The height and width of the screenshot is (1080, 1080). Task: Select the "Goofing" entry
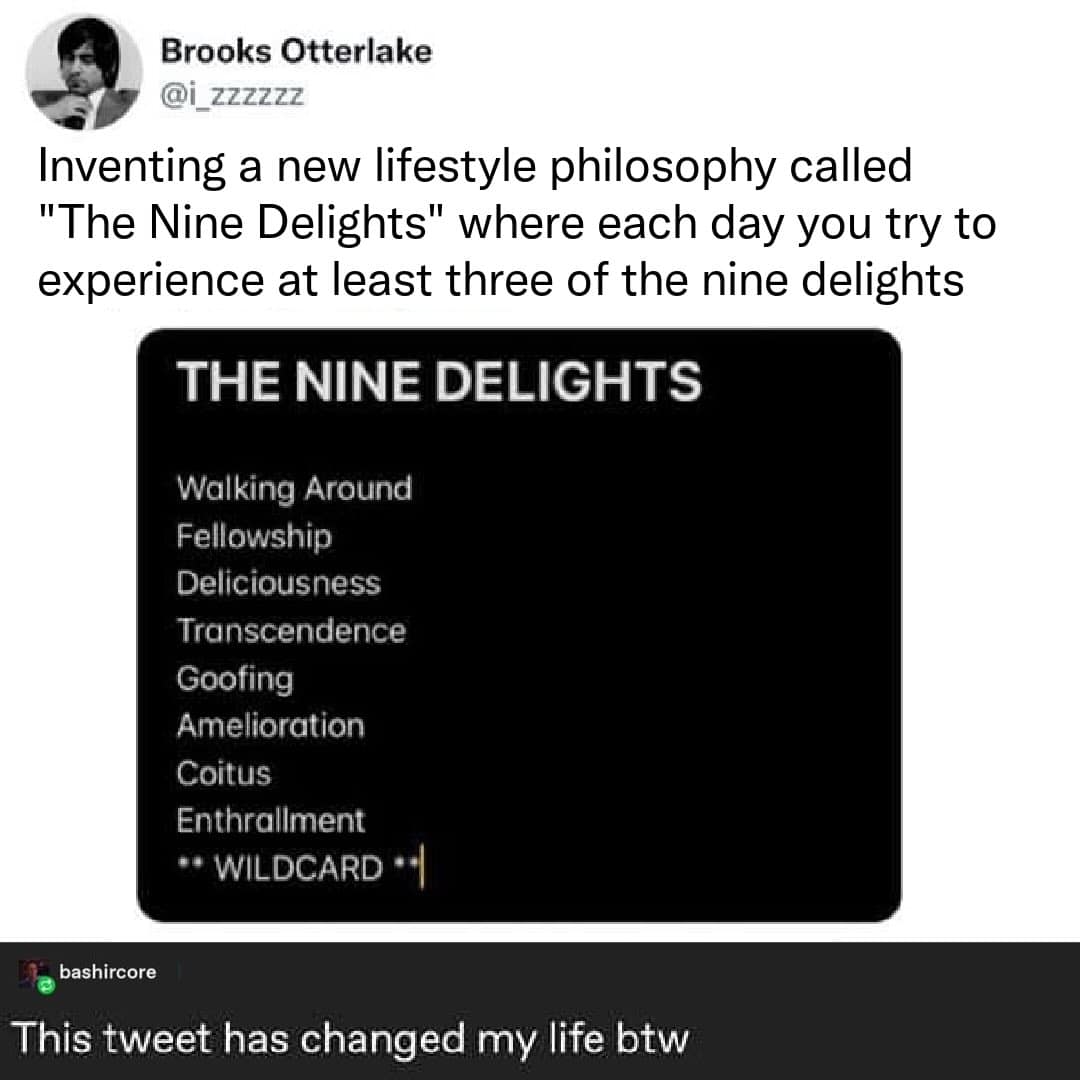point(235,679)
